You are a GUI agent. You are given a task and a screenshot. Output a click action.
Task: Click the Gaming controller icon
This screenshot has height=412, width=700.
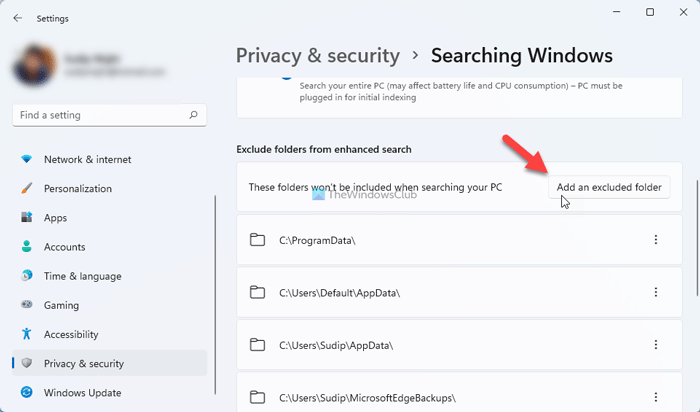pos(27,305)
